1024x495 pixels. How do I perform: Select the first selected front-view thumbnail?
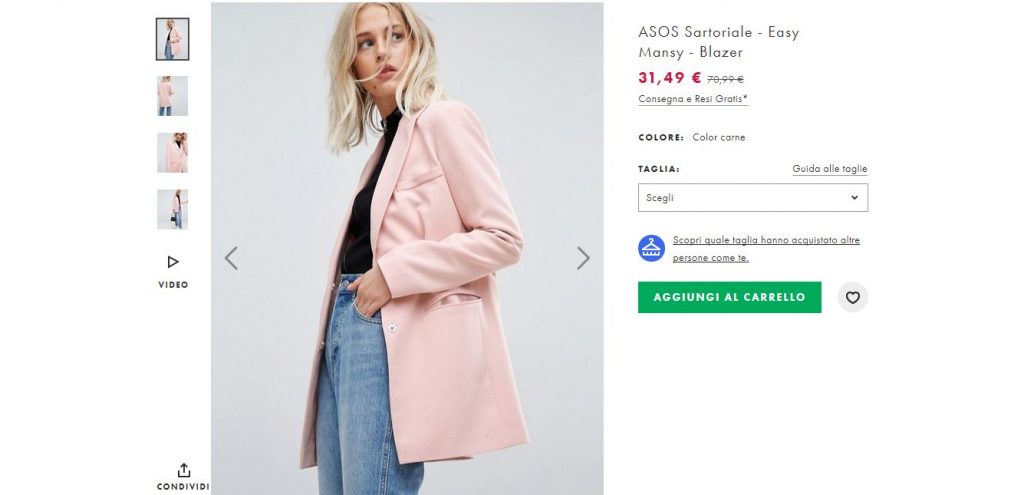(x=172, y=39)
